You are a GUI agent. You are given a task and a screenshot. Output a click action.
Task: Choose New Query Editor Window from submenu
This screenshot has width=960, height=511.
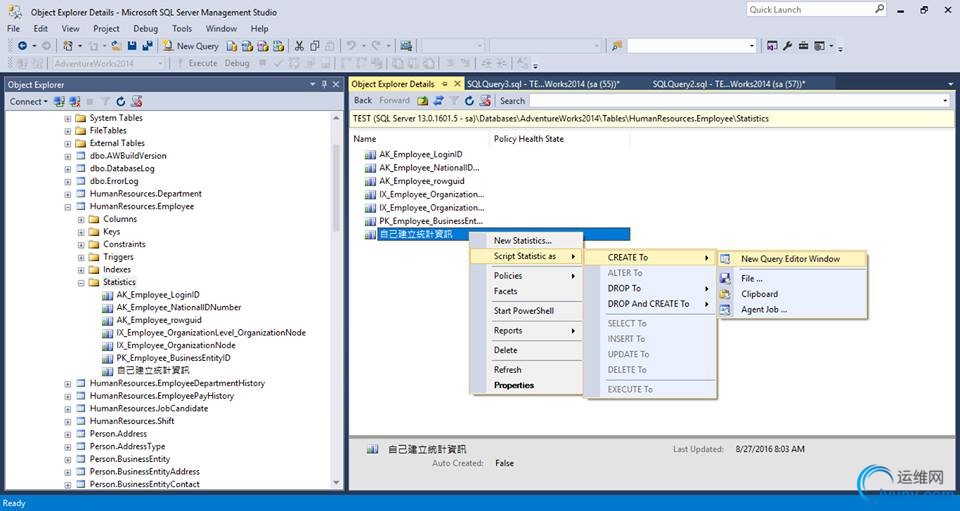(x=790, y=259)
